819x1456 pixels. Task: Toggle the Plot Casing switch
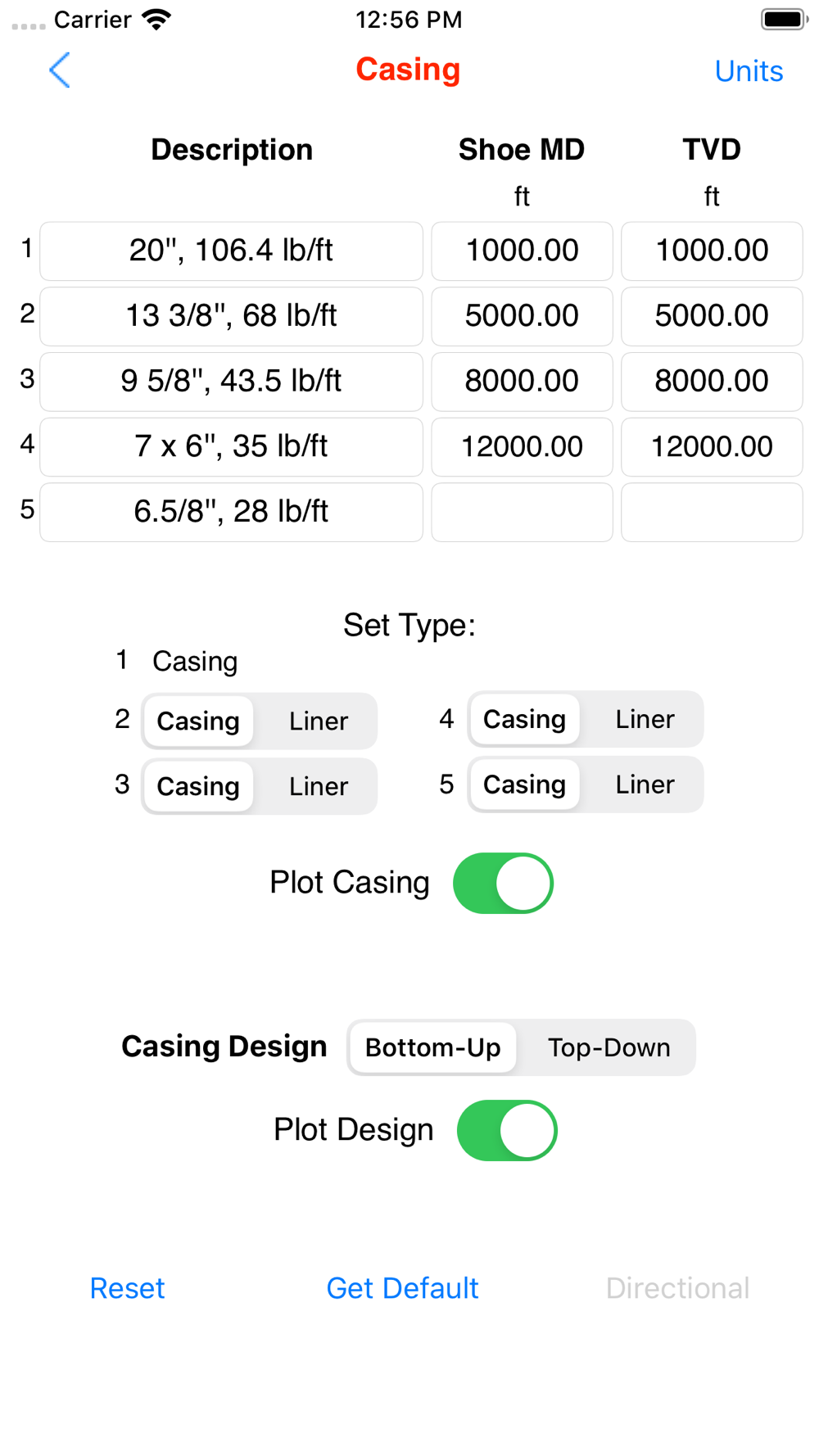(x=504, y=883)
